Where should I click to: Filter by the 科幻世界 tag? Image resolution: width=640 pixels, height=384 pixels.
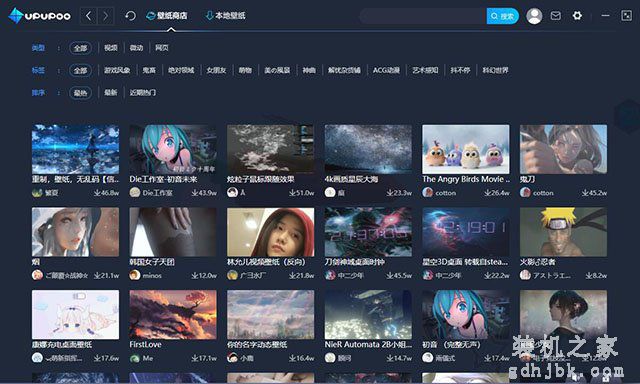(x=495, y=71)
